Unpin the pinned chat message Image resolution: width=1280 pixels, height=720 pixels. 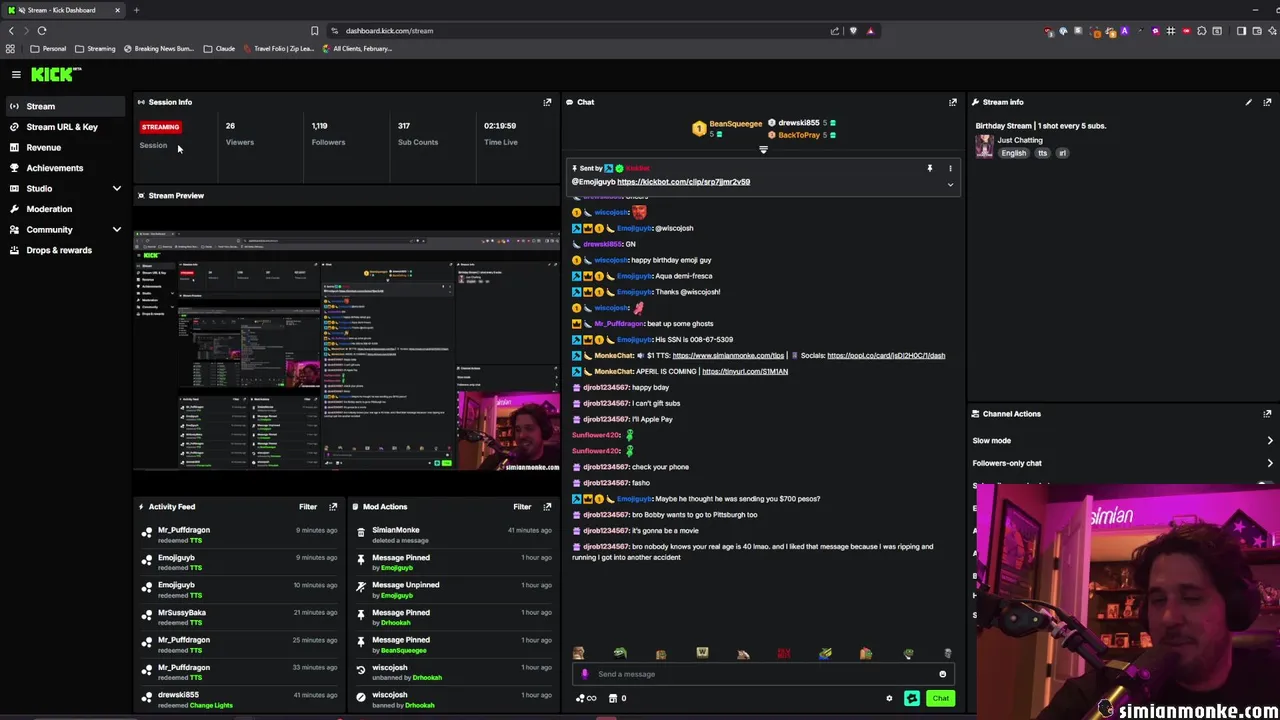tap(930, 168)
